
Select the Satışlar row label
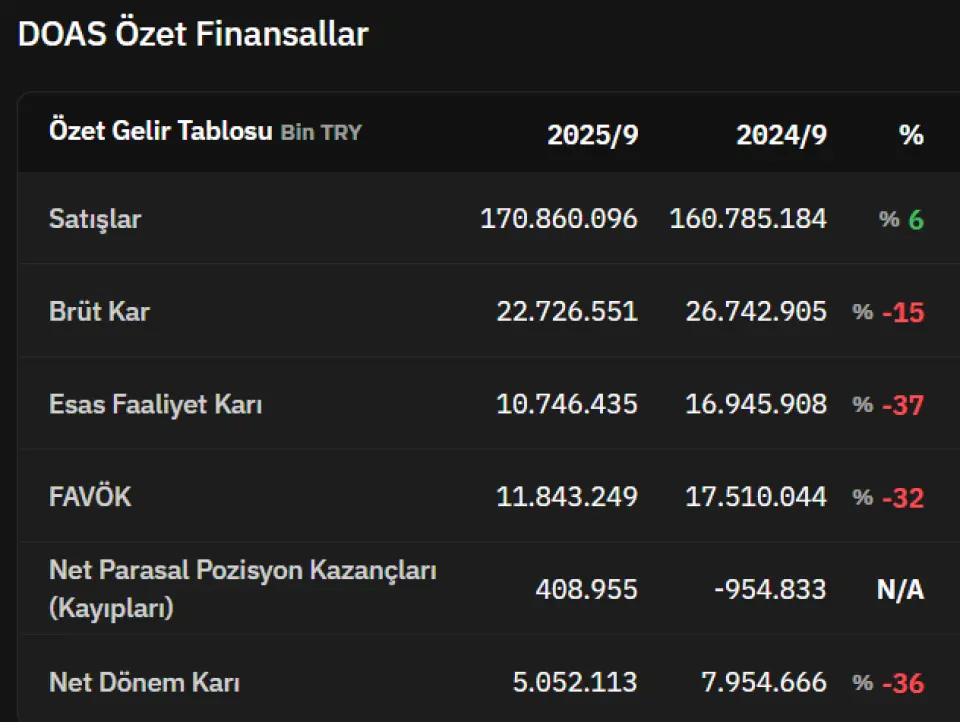click(x=95, y=219)
